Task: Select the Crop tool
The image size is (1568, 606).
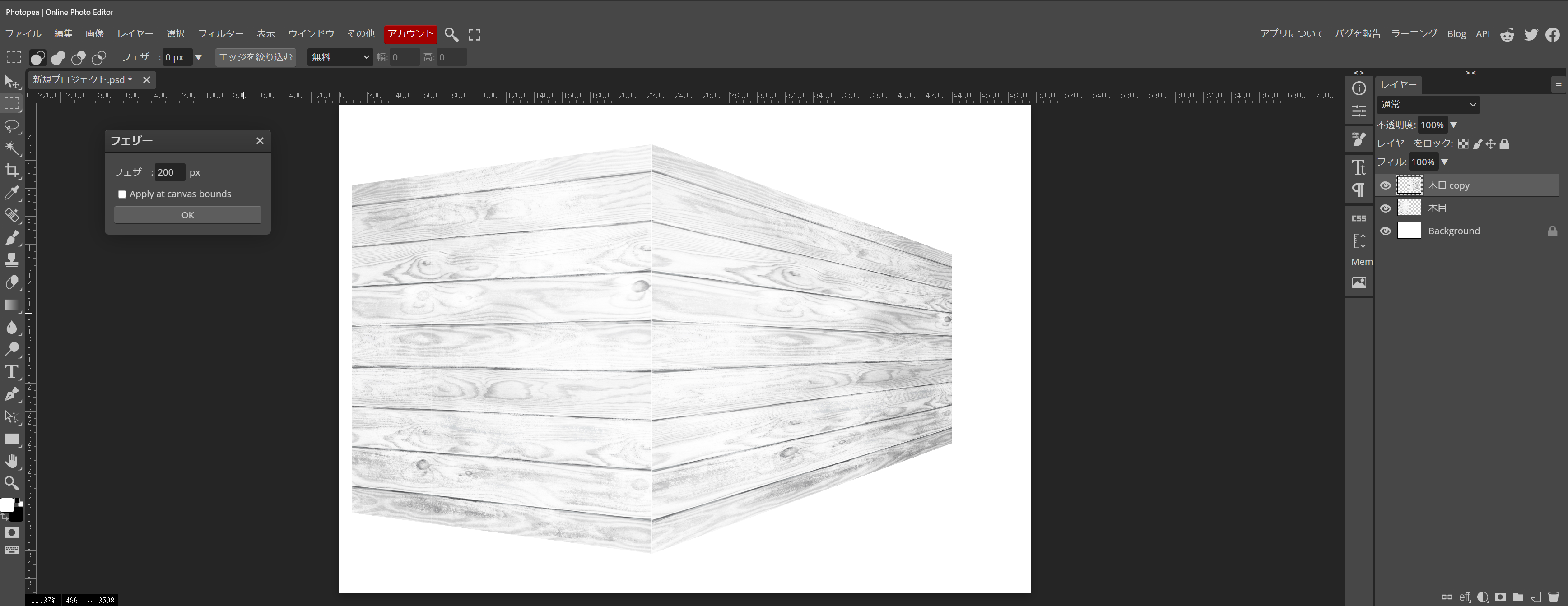Action: (x=12, y=171)
